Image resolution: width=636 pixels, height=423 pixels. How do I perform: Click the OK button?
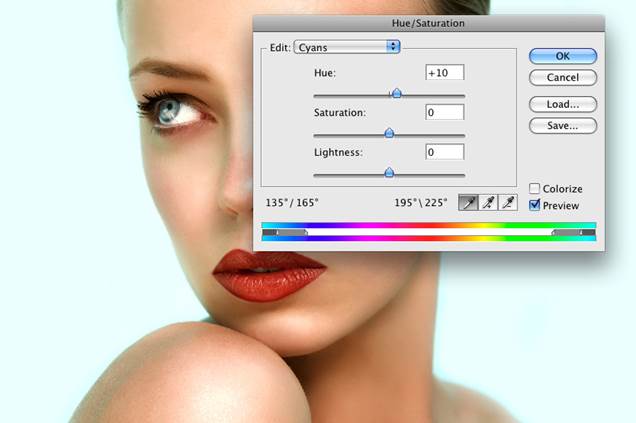[x=563, y=56]
